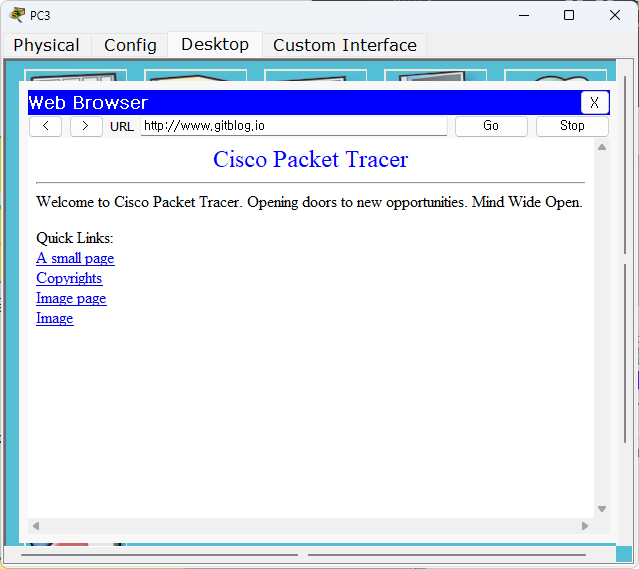The image size is (639, 569).
Task: Click the horizontal scroll-right arrow
Action: click(x=585, y=526)
